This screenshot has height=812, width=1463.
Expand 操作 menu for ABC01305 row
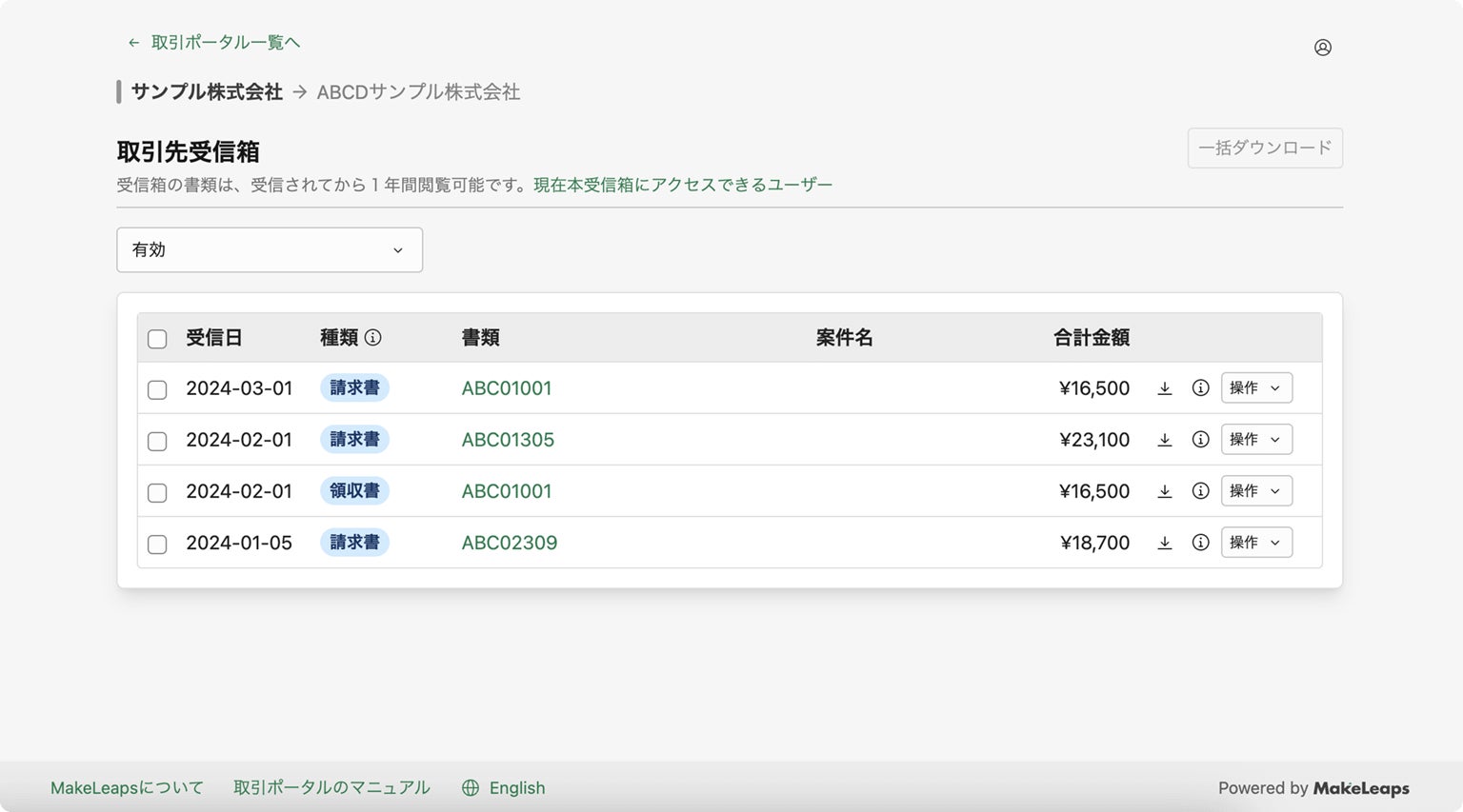[x=1256, y=440]
